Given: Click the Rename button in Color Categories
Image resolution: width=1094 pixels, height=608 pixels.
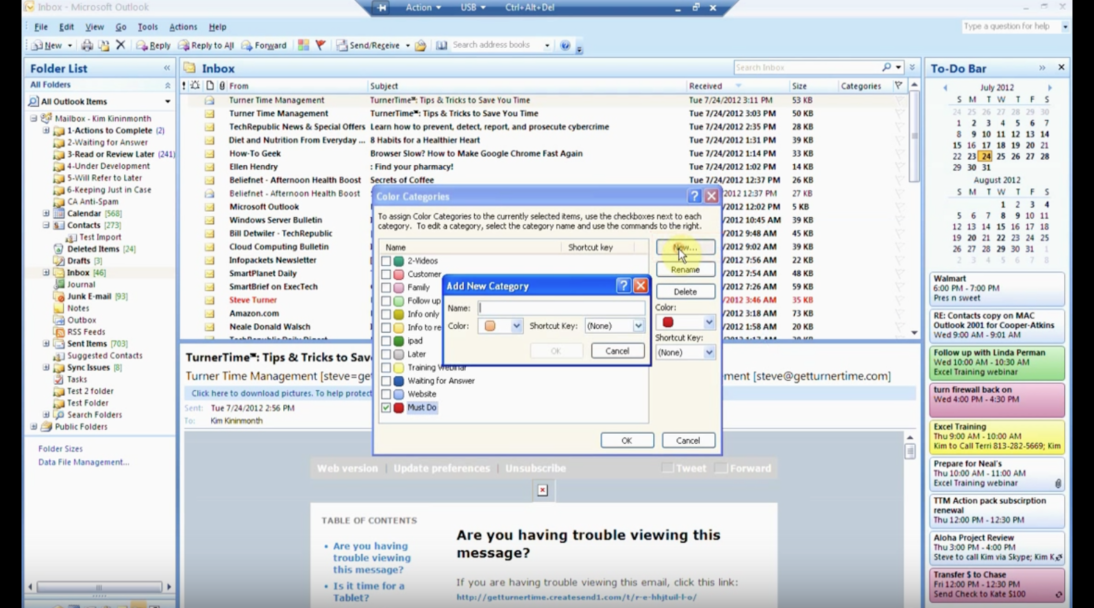Looking at the screenshot, I should [x=685, y=269].
